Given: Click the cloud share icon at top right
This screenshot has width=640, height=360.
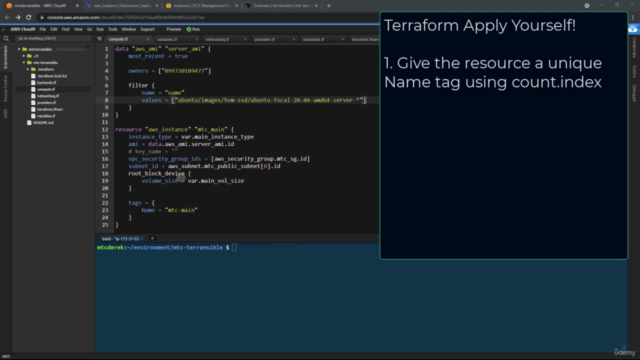Looking at the screenshot, I should pyautogui.click(x=633, y=29).
